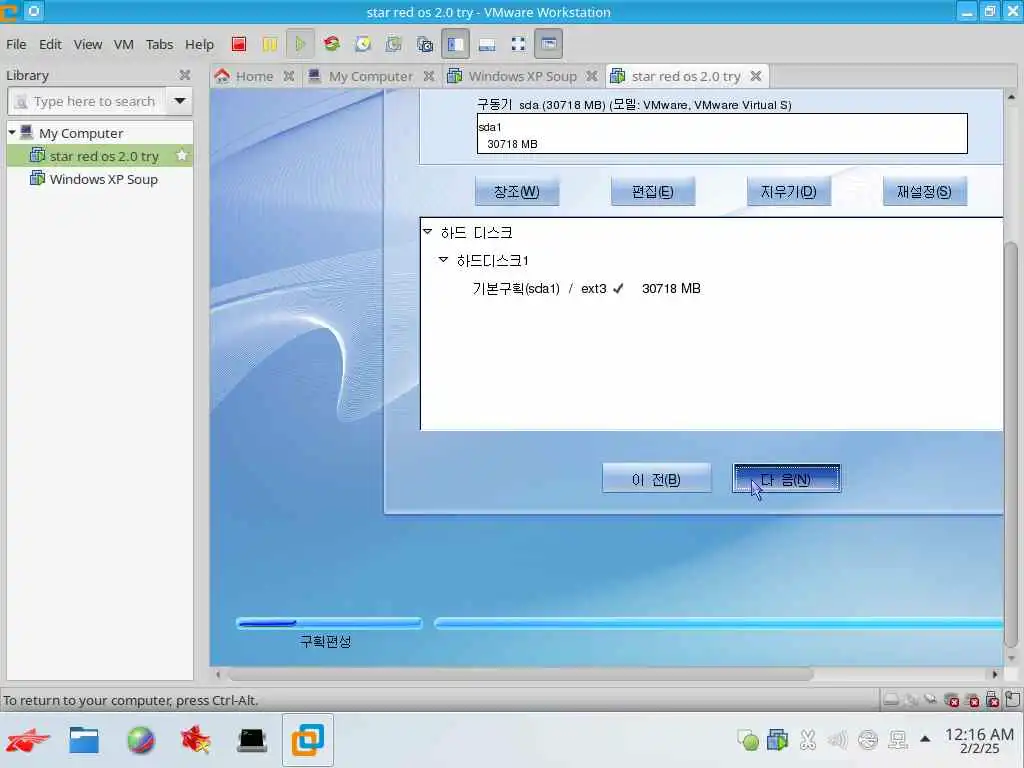Click the hard disk status bar icon
This screenshot has width=1024, height=768.
click(891, 700)
